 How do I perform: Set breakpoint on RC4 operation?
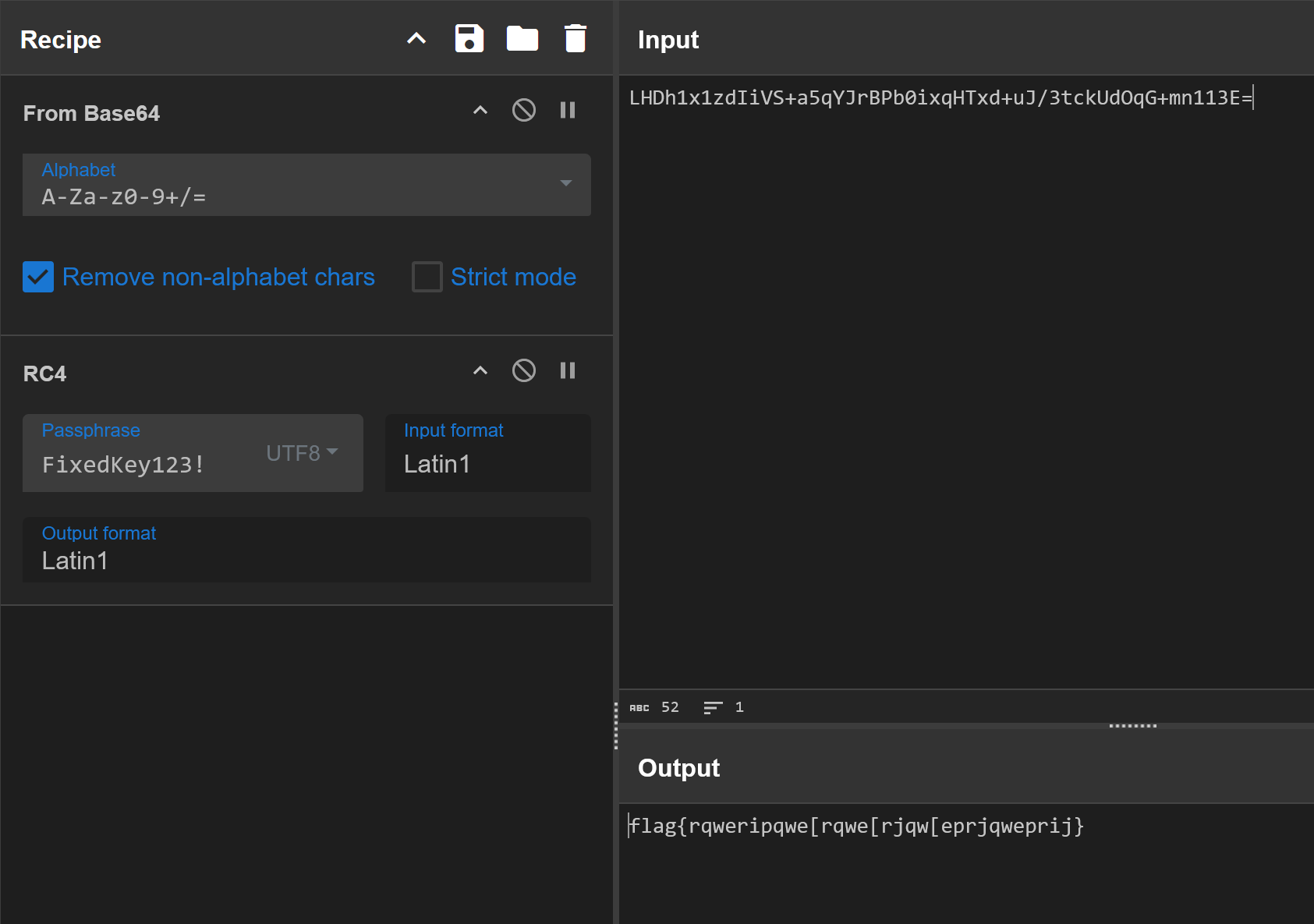(568, 370)
